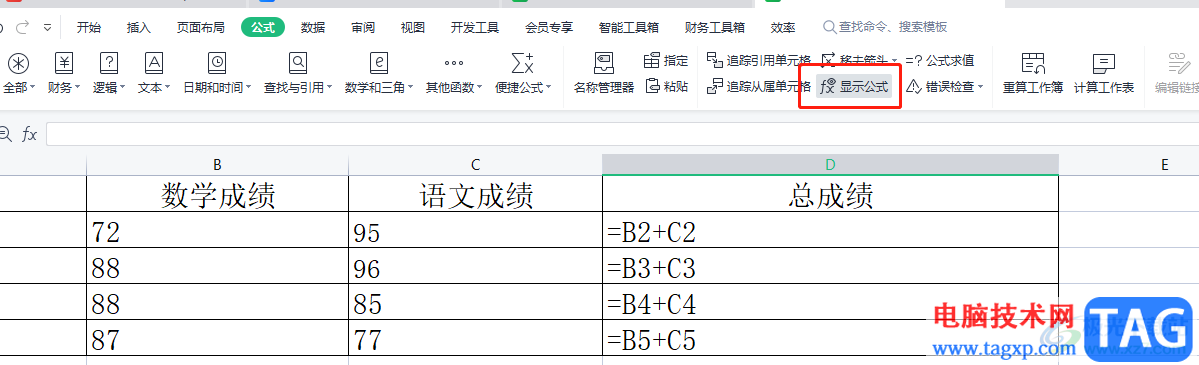The image size is (1199, 365).
Task: Switch to the 会员专享 tab
Action: click(549, 28)
